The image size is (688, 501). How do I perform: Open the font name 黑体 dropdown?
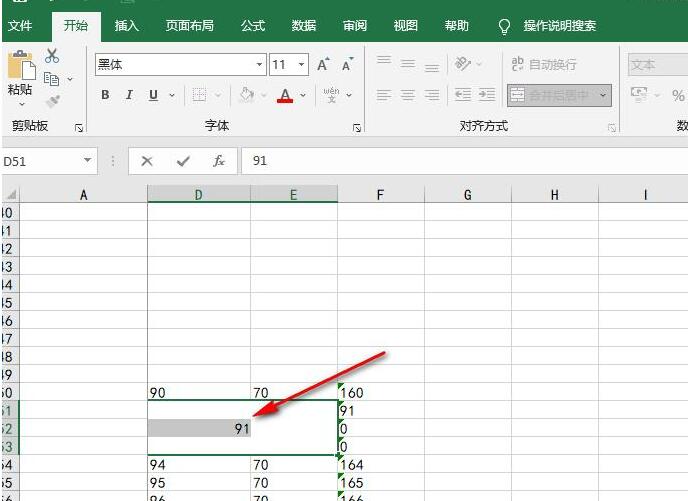tap(259, 64)
